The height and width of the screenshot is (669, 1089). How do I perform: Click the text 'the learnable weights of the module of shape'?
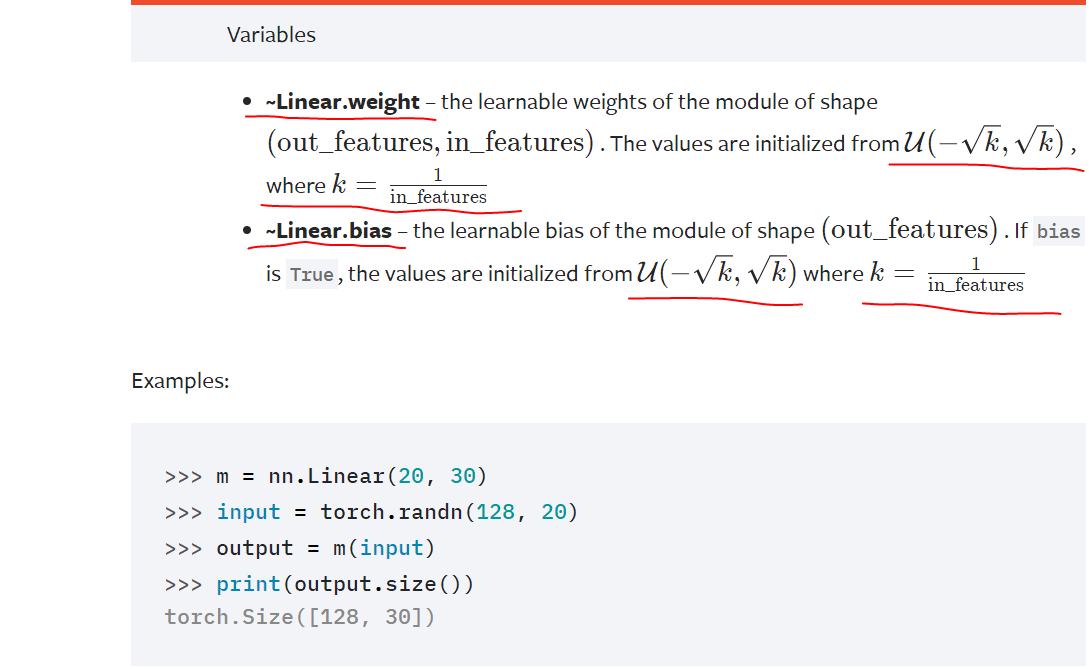click(659, 102)
